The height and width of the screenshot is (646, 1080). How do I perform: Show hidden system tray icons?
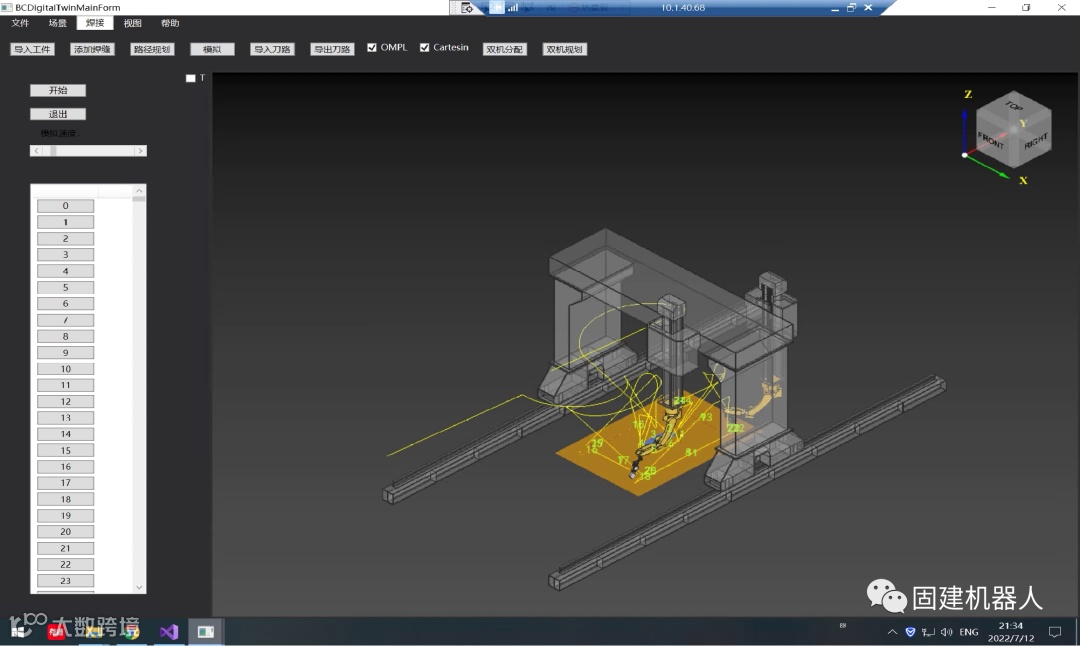coord(892,632)
